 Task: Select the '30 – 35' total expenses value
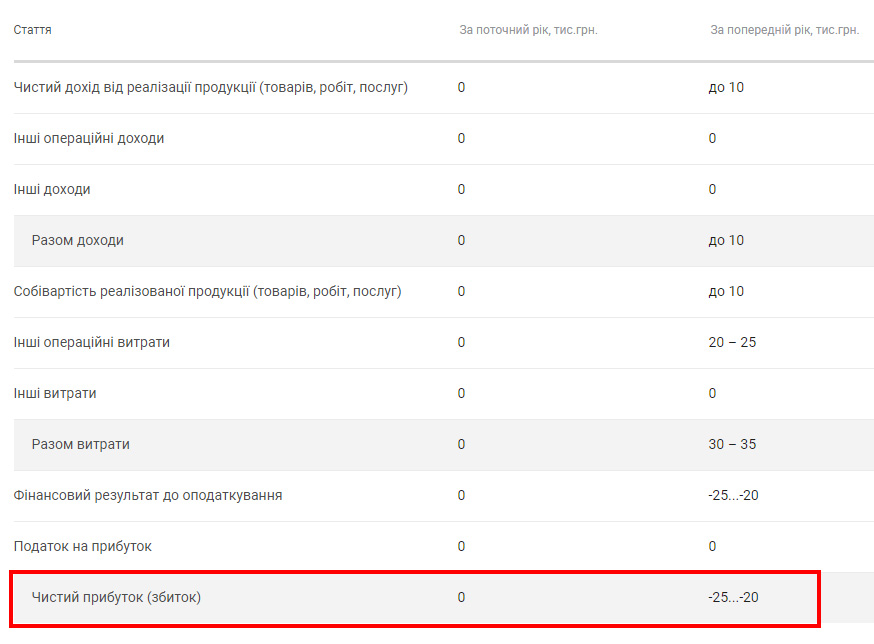732,444
